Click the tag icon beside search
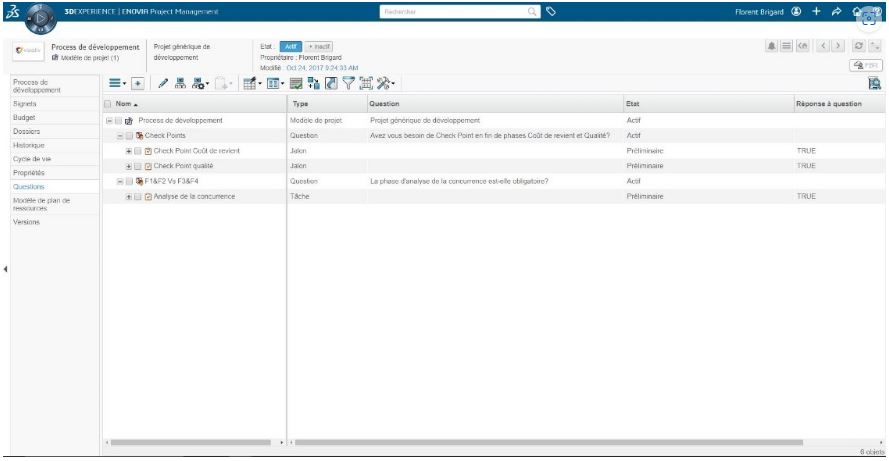This screenshot has height=461, width=889. tap(551, 11)
